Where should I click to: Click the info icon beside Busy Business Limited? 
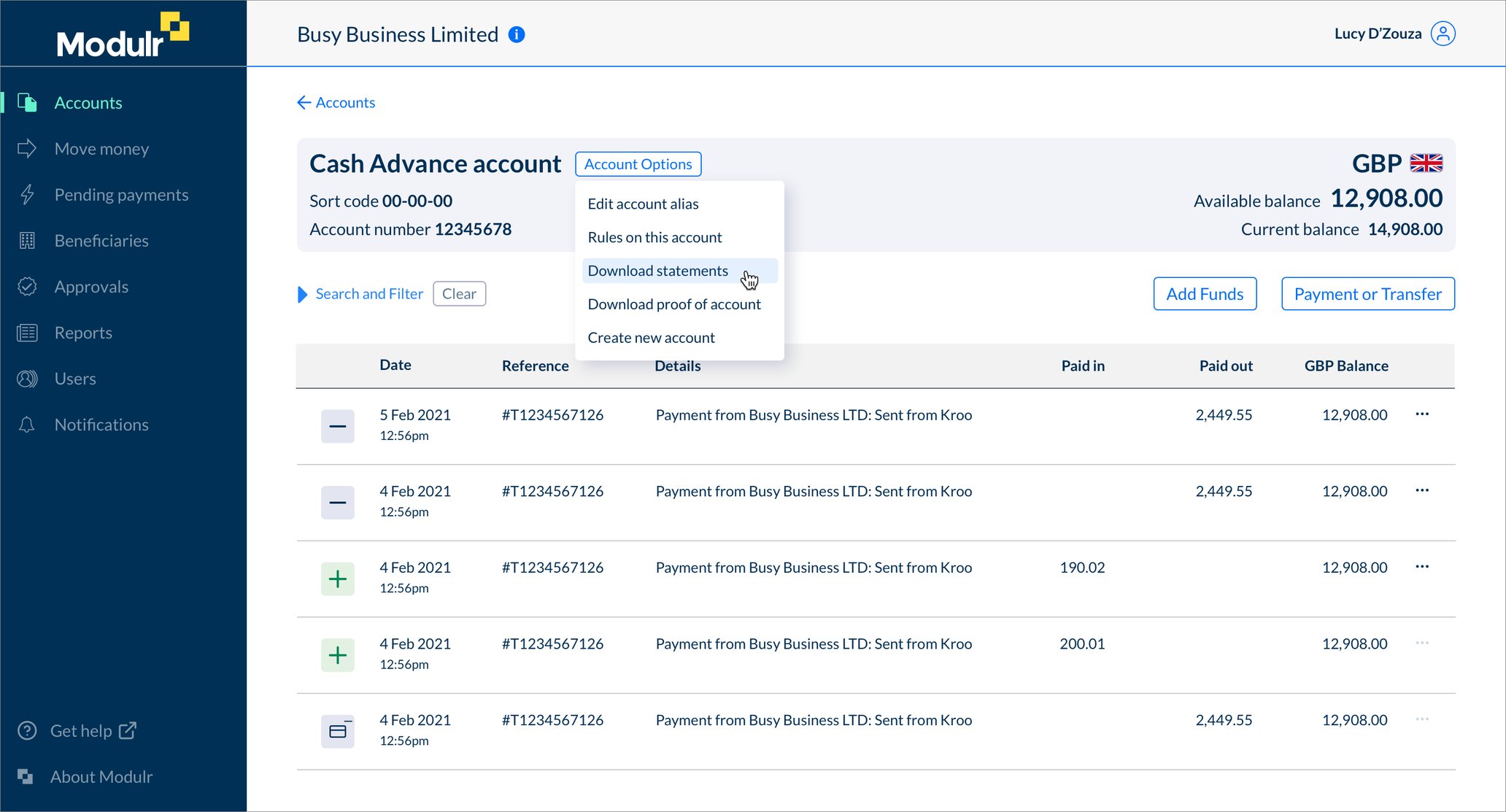[x=517, y=34]
